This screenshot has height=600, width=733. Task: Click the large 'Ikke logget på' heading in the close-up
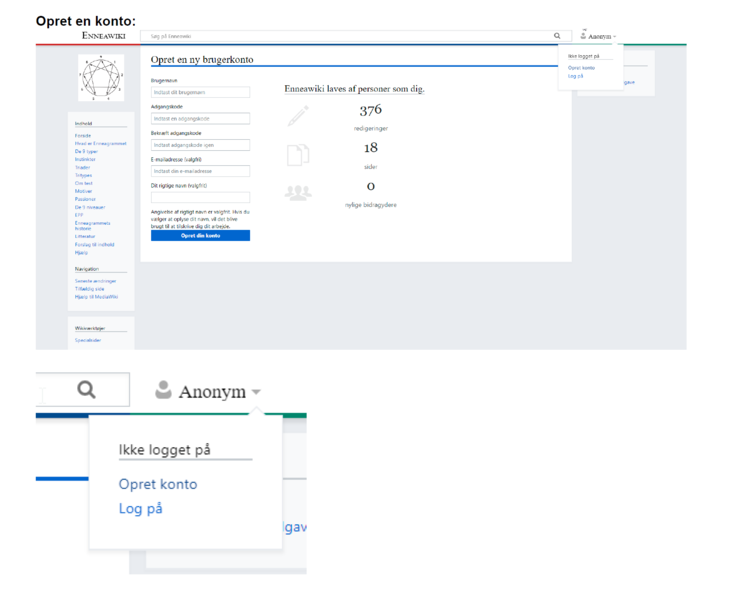click(165, 450)
